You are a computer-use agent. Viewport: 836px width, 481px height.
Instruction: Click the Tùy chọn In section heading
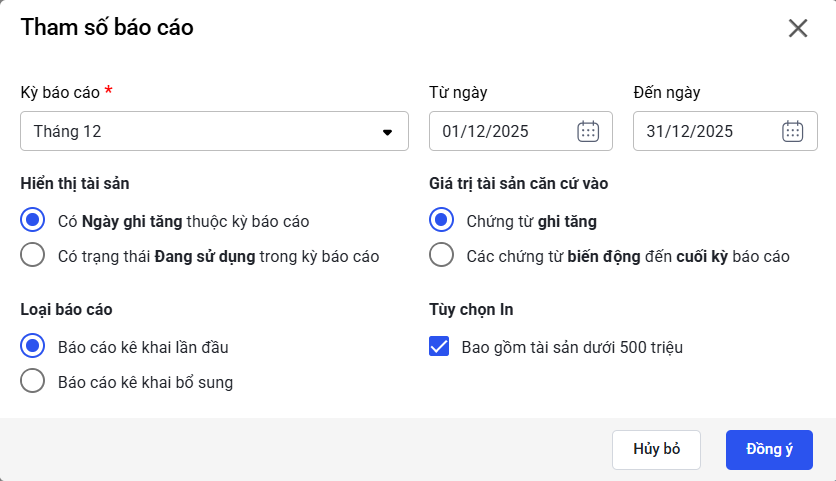click(x=471, y=309)
